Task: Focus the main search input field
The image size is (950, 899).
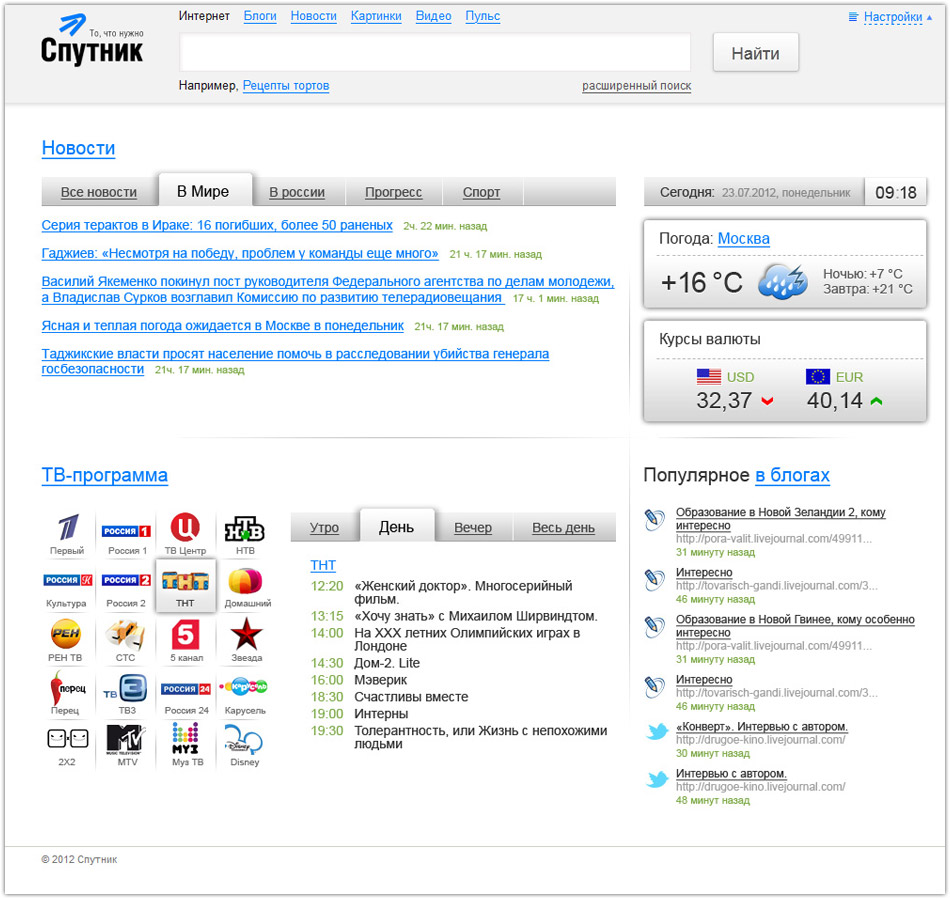Action: (x=435, y=53)
